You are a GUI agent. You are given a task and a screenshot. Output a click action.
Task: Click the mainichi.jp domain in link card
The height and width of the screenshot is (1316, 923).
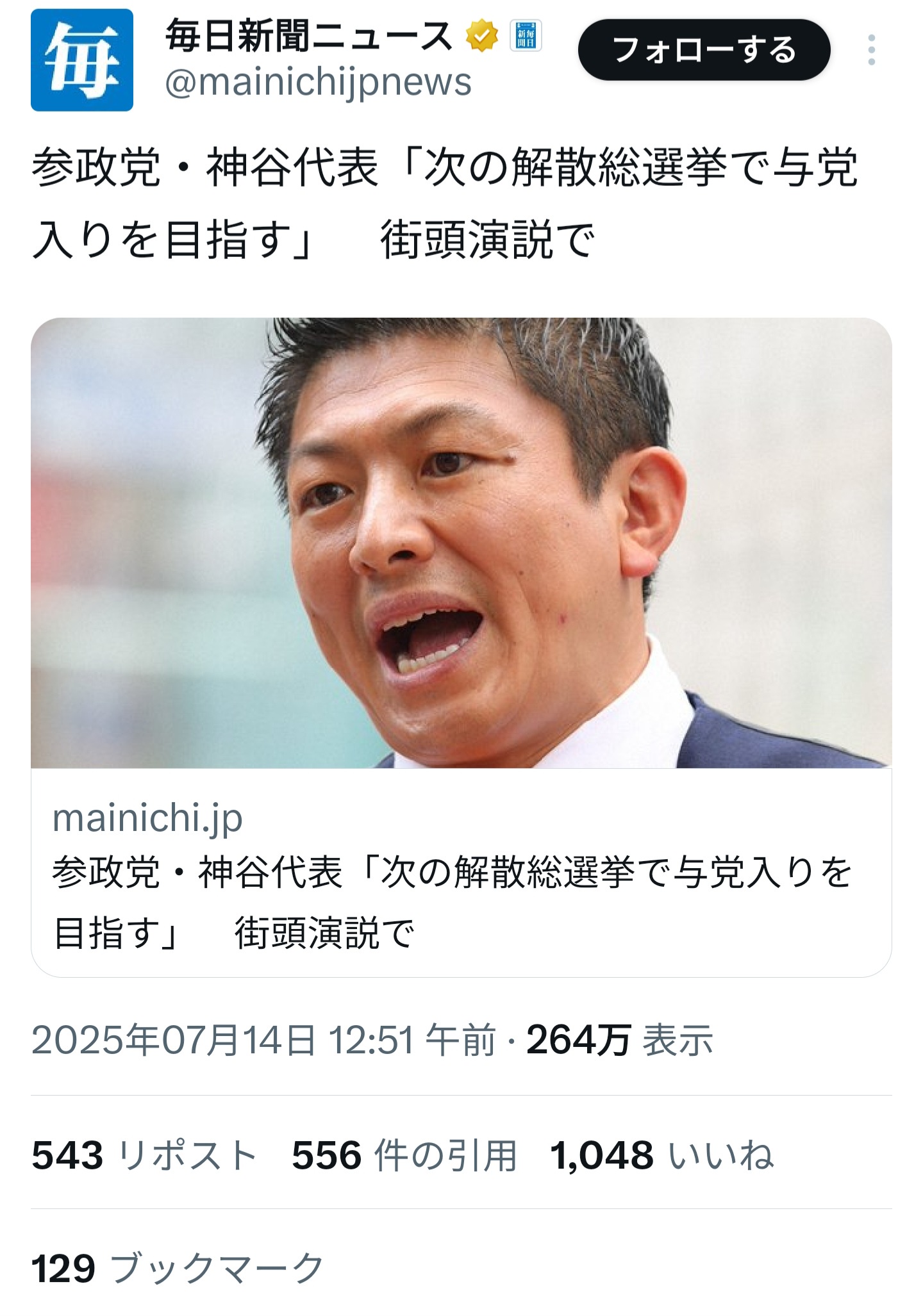pos(147,818)
